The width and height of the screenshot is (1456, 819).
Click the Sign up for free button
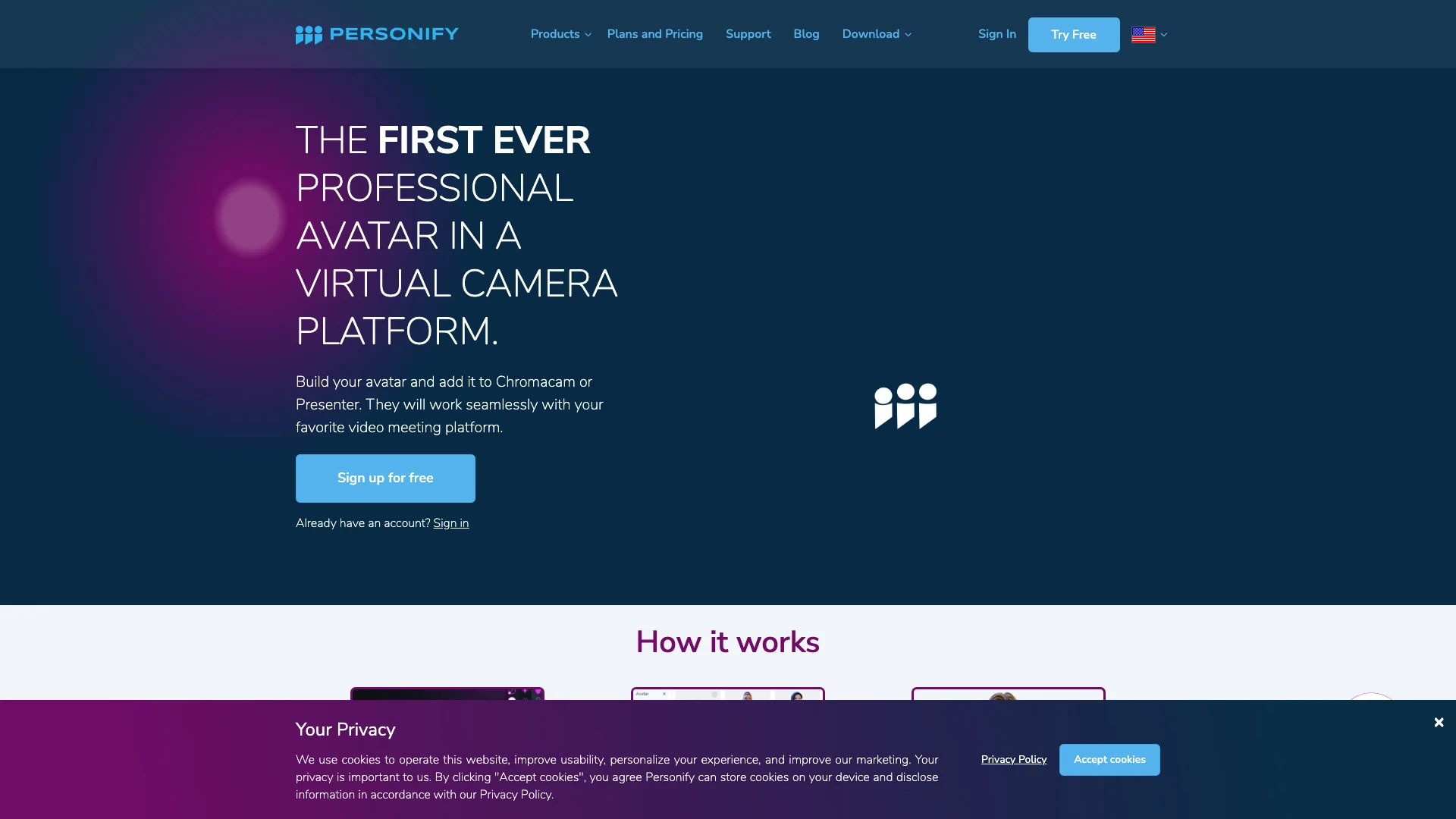coord(385,478)
